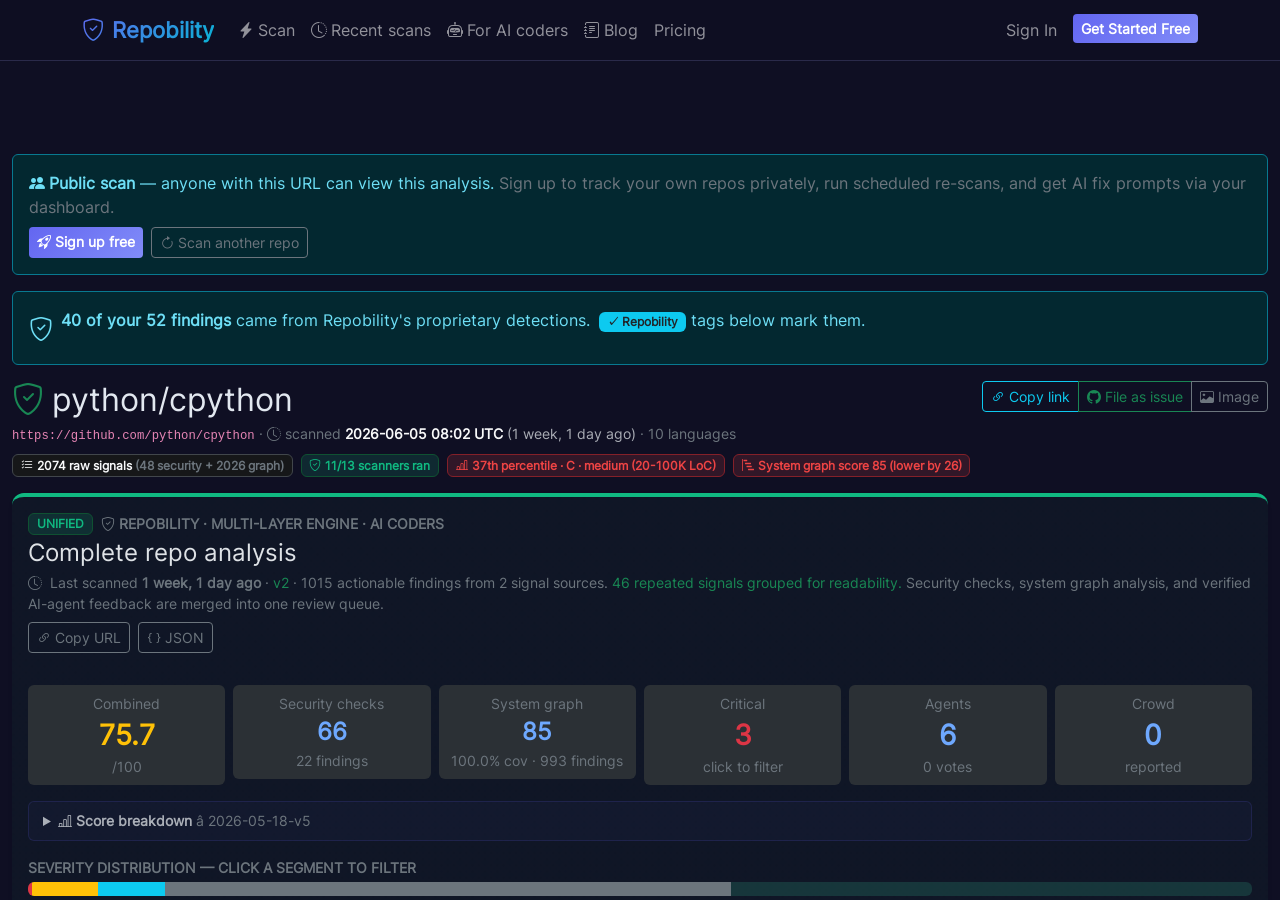Click the lightning icon next to Scan
1280x900 pixels.
pyautogui.click(x=246, y=30)
